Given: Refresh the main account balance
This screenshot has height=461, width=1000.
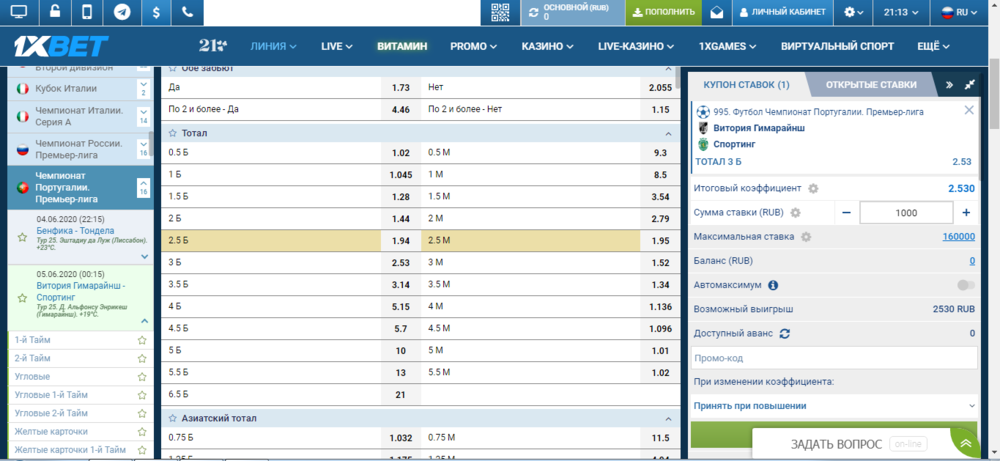Looking at the screenshot, I should [533, 12].
